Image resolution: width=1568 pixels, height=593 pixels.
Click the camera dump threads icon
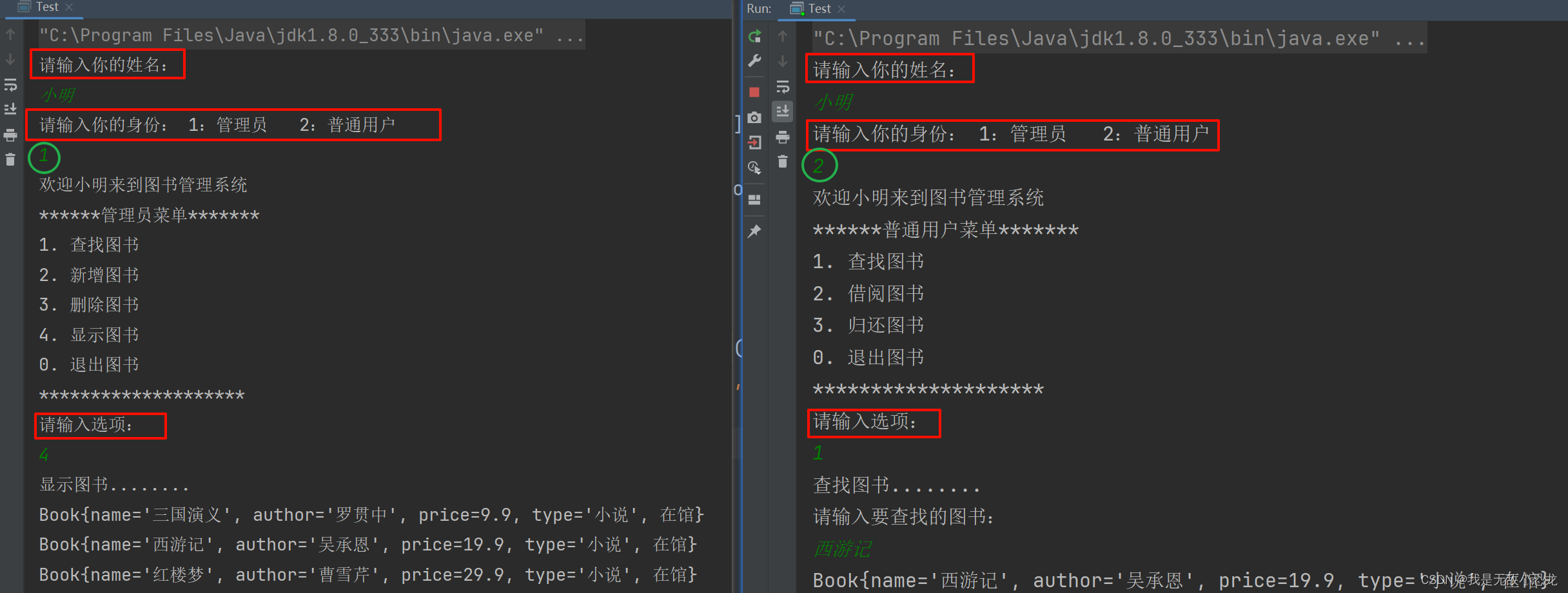[x=754, y=117]
